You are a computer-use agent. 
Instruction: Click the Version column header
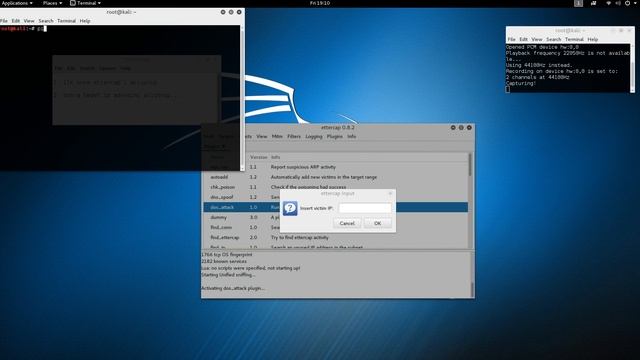(x=258, y=157)
